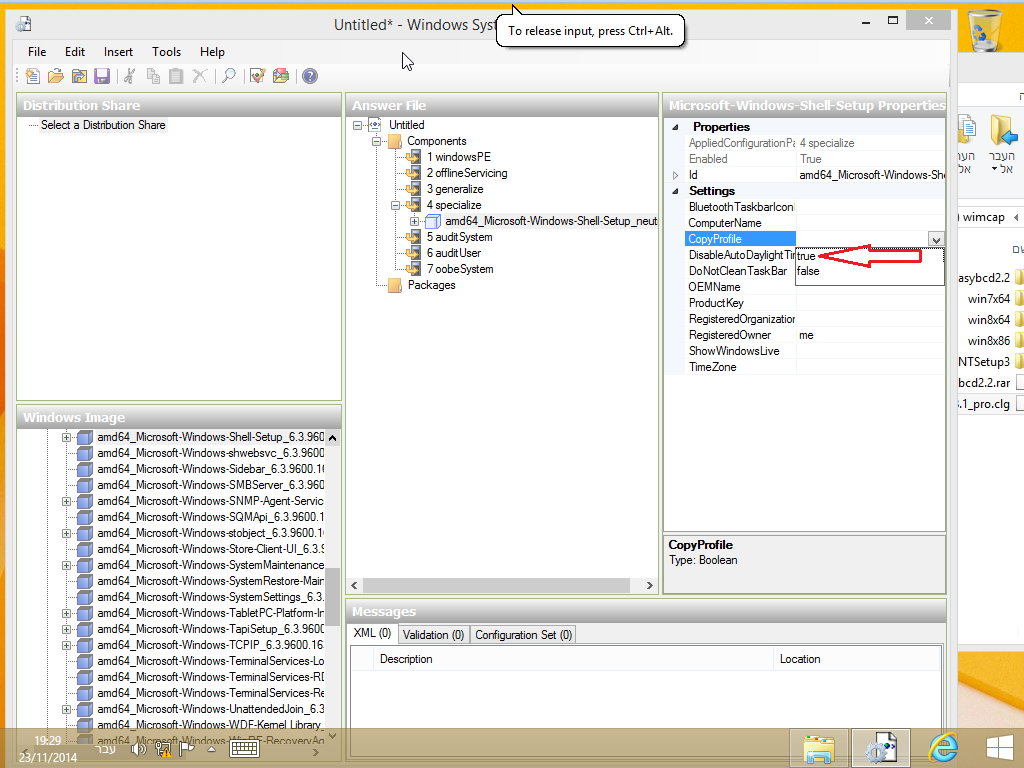The image size is (1024, 768).
Task: Expand the Id property row
Action: pyautogui.click(x=676, y=175)
